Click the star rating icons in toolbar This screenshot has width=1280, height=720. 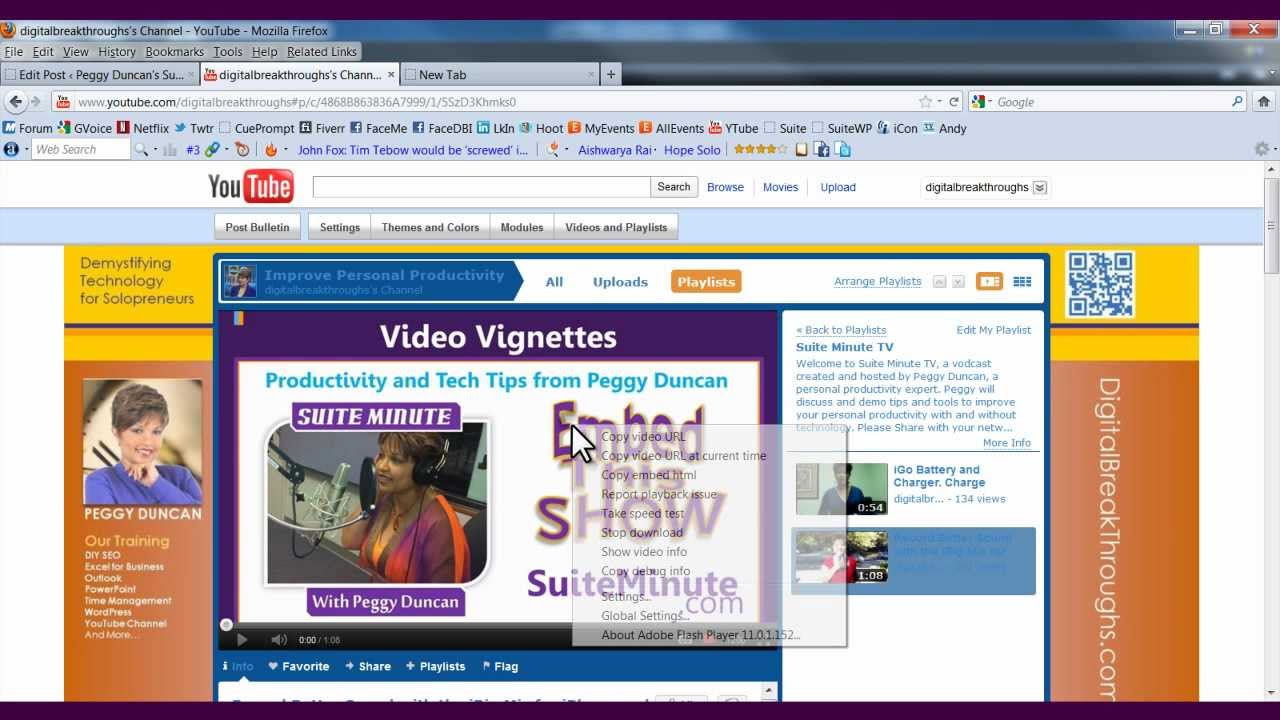click(x=760, y=149)
